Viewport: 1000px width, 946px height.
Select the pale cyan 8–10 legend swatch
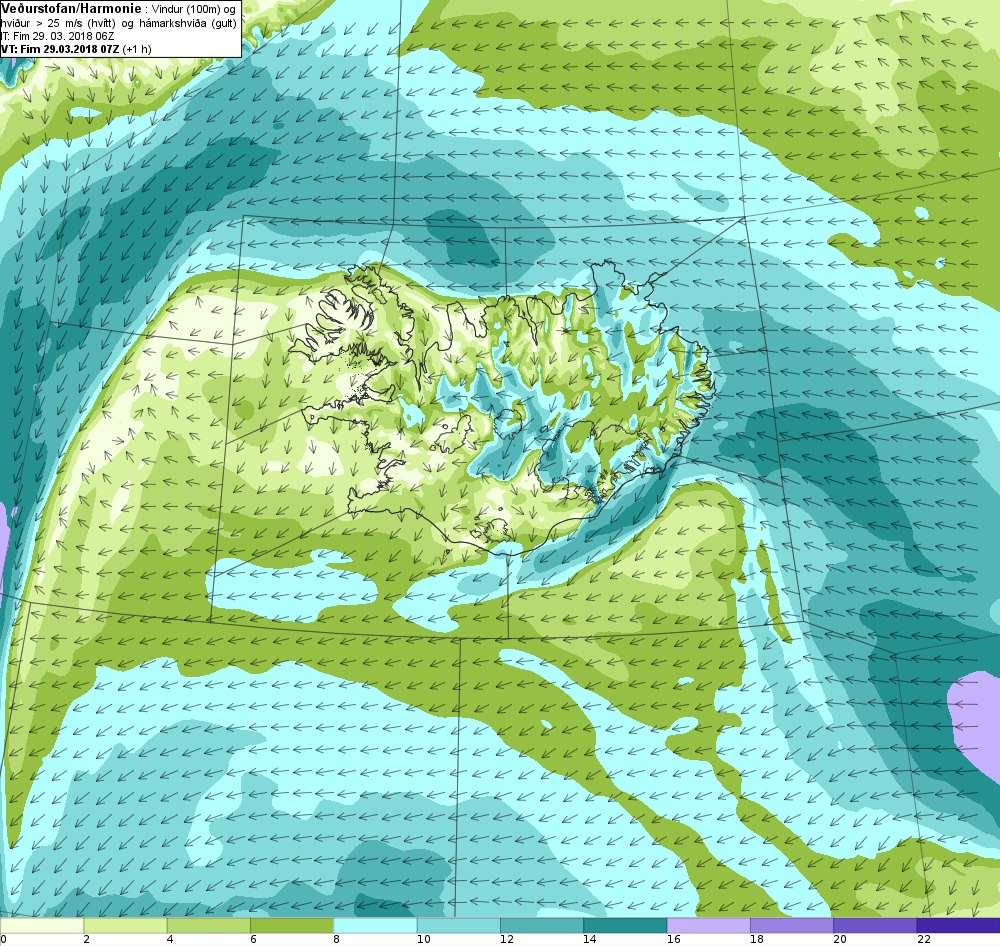click(375, 925)
